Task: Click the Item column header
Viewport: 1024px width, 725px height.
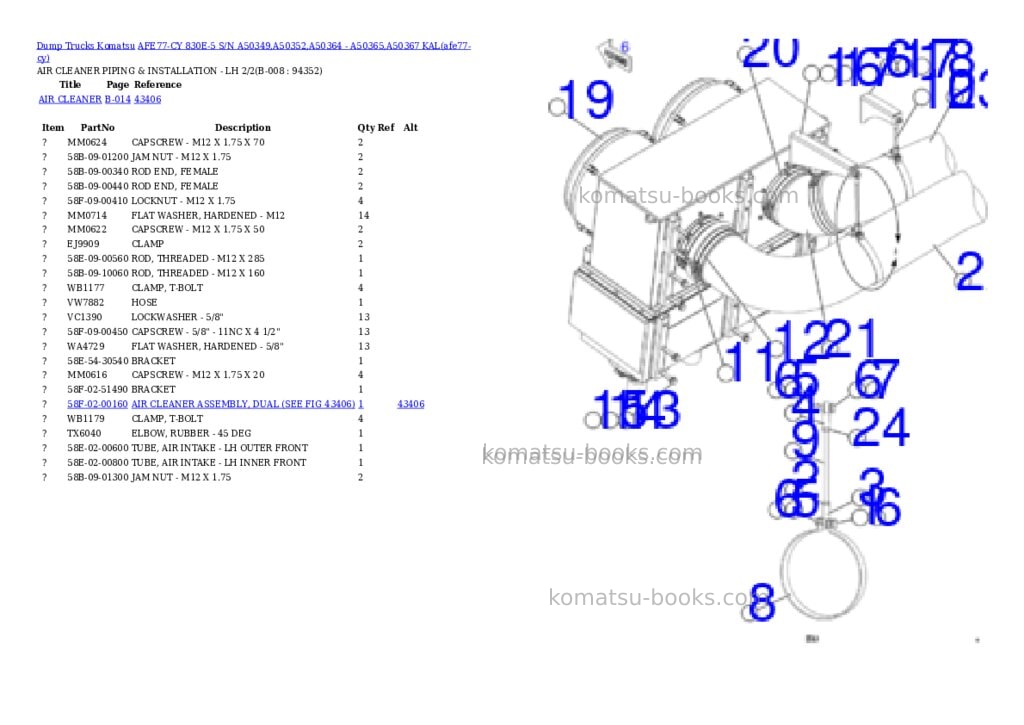Action: tap(53, 128)
